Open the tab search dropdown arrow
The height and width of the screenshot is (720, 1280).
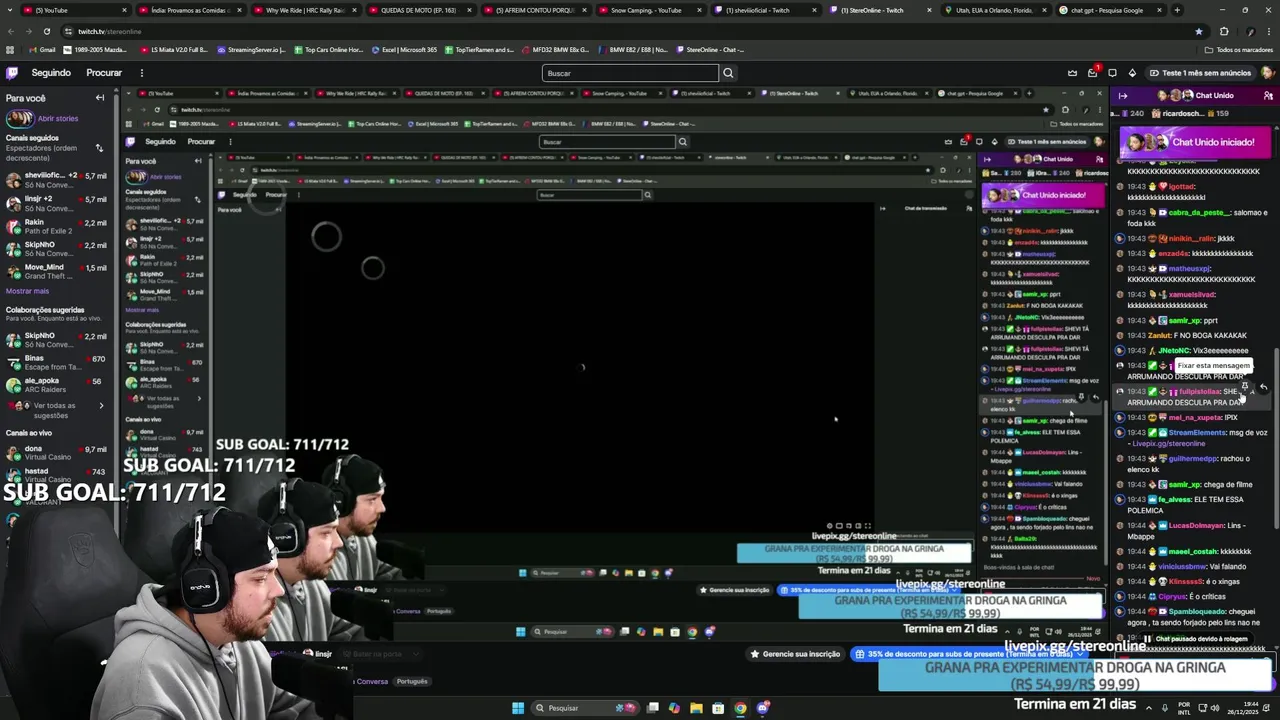pyautogui.click(x=10, y=10)
